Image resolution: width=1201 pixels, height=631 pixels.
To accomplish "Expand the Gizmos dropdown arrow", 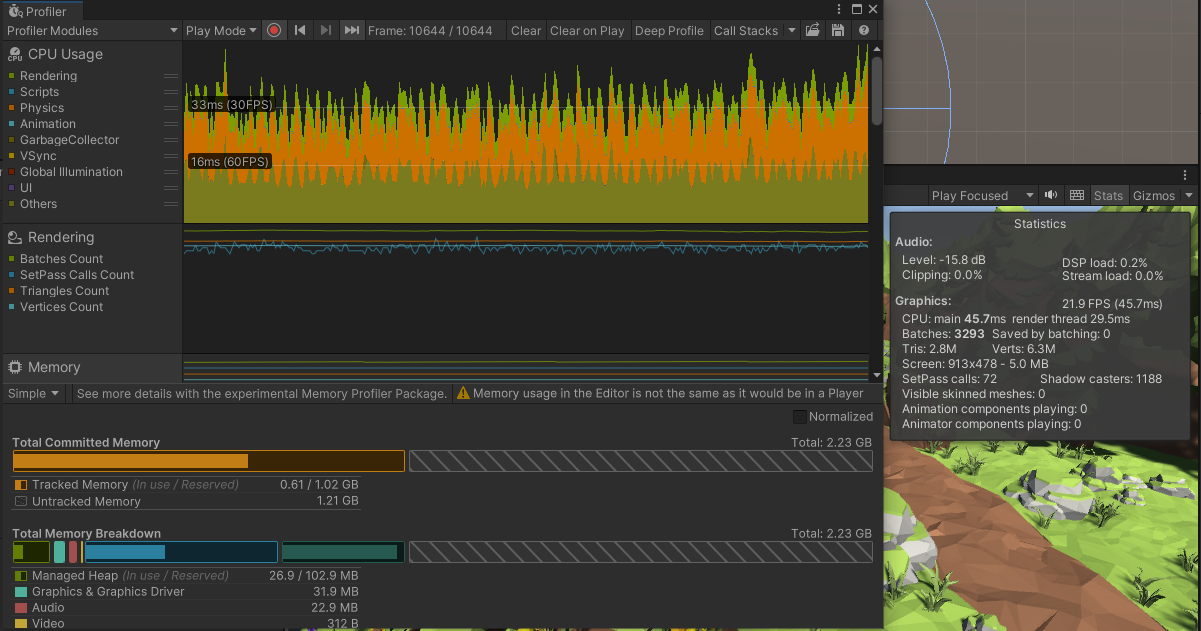I will (x=1189, y=195).
